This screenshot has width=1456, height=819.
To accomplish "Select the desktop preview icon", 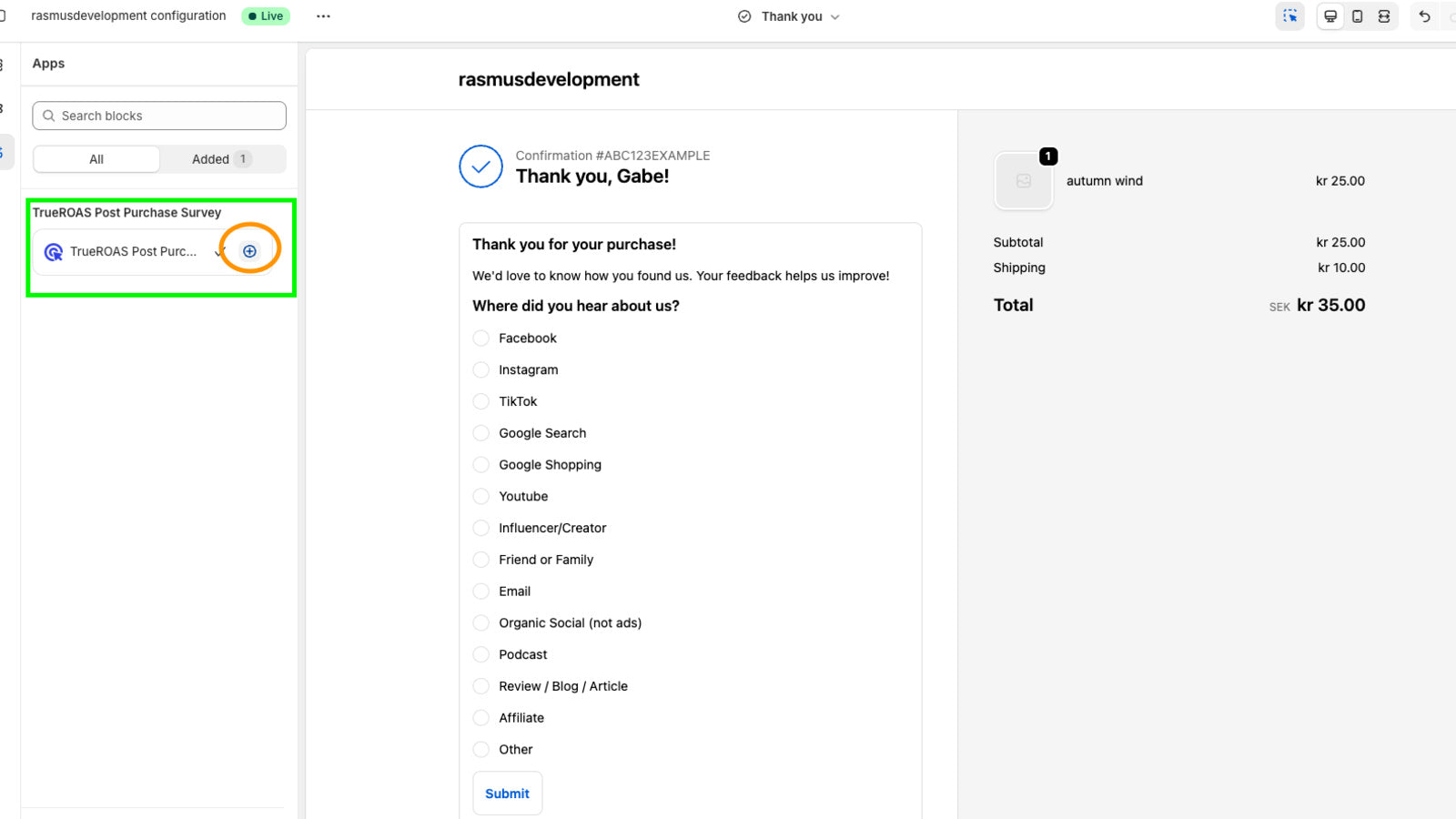I will pos(1330,15).
